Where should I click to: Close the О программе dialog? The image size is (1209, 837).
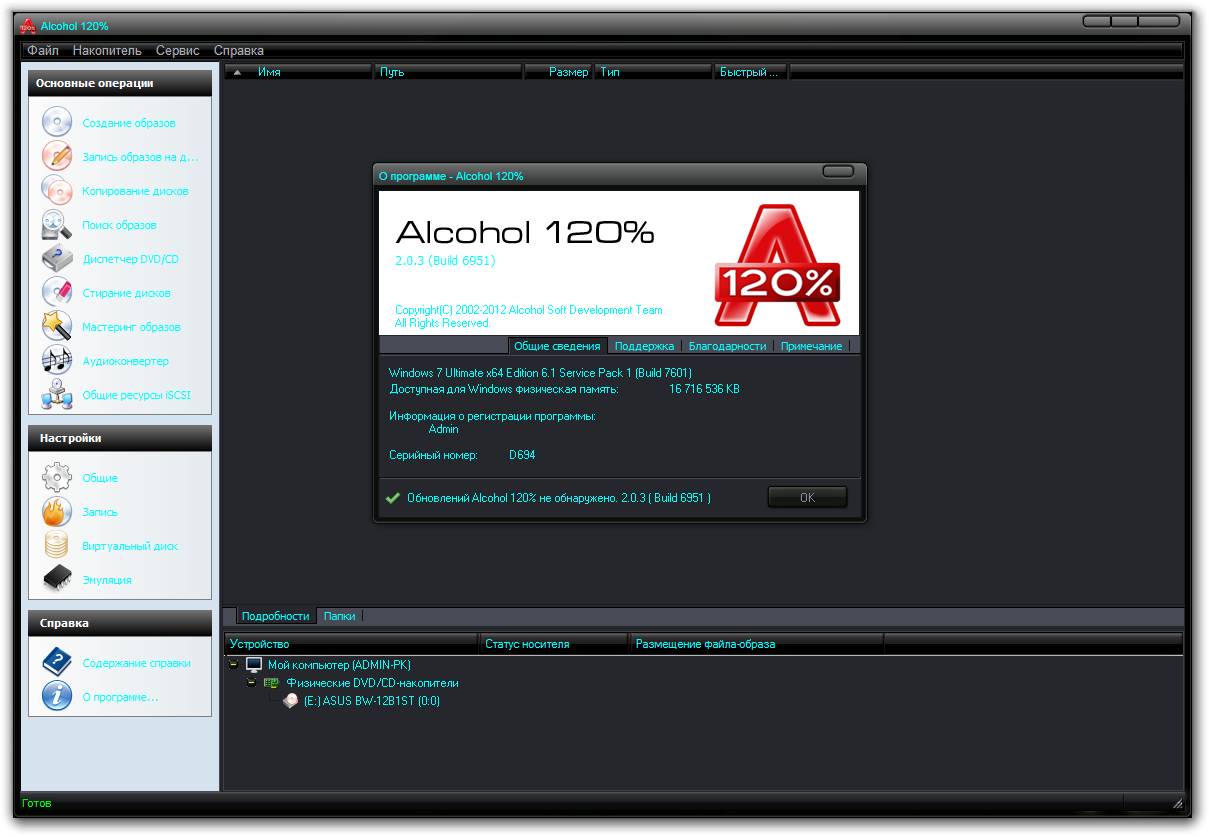tap(837, 172)
